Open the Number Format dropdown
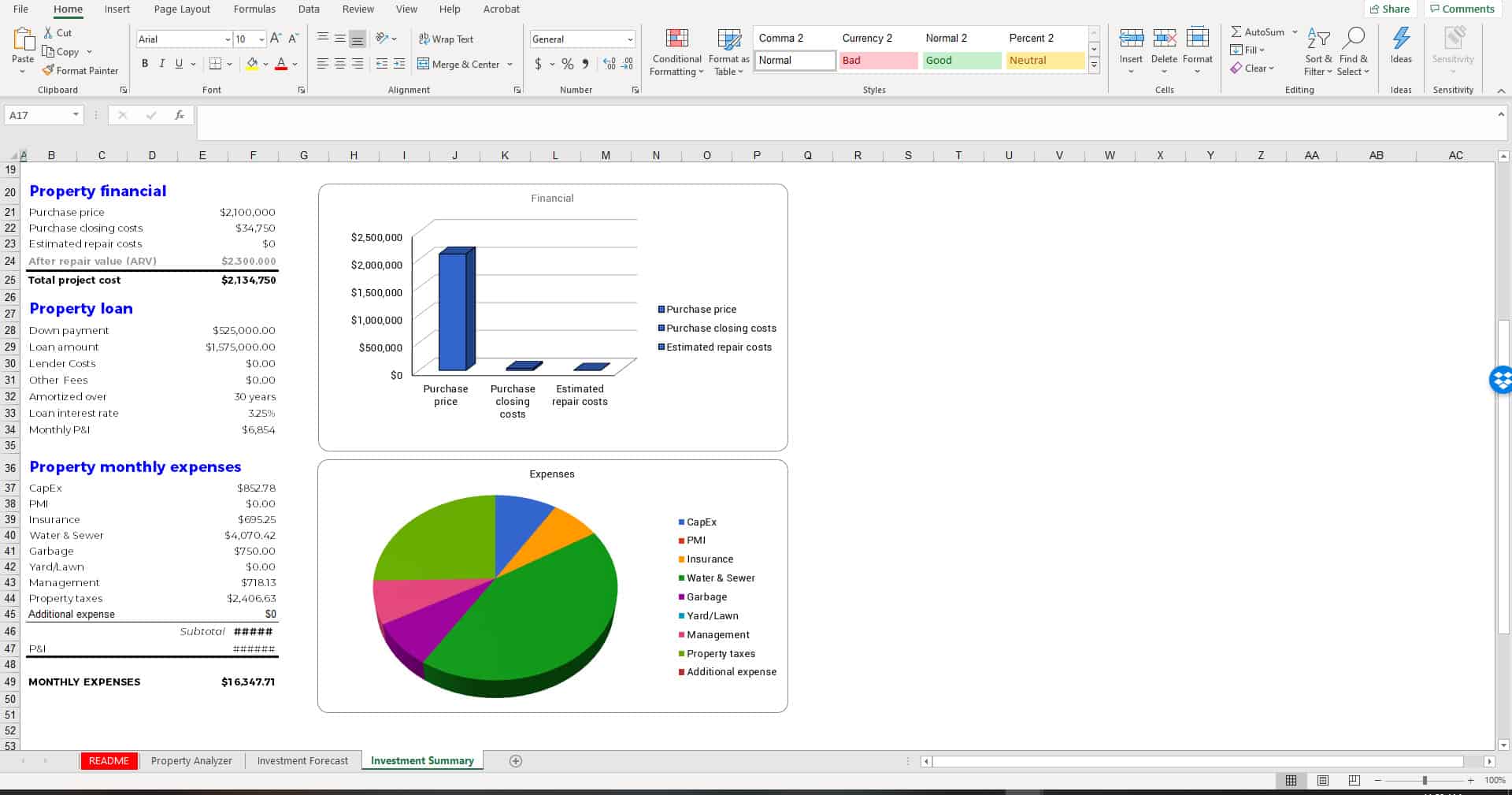 pyautogui.click(x=630, y=39)
